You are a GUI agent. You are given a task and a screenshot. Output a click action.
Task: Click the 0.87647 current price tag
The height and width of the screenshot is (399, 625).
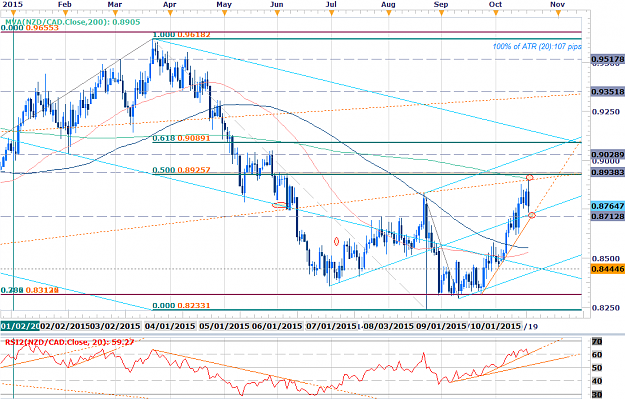click(608, 206)
